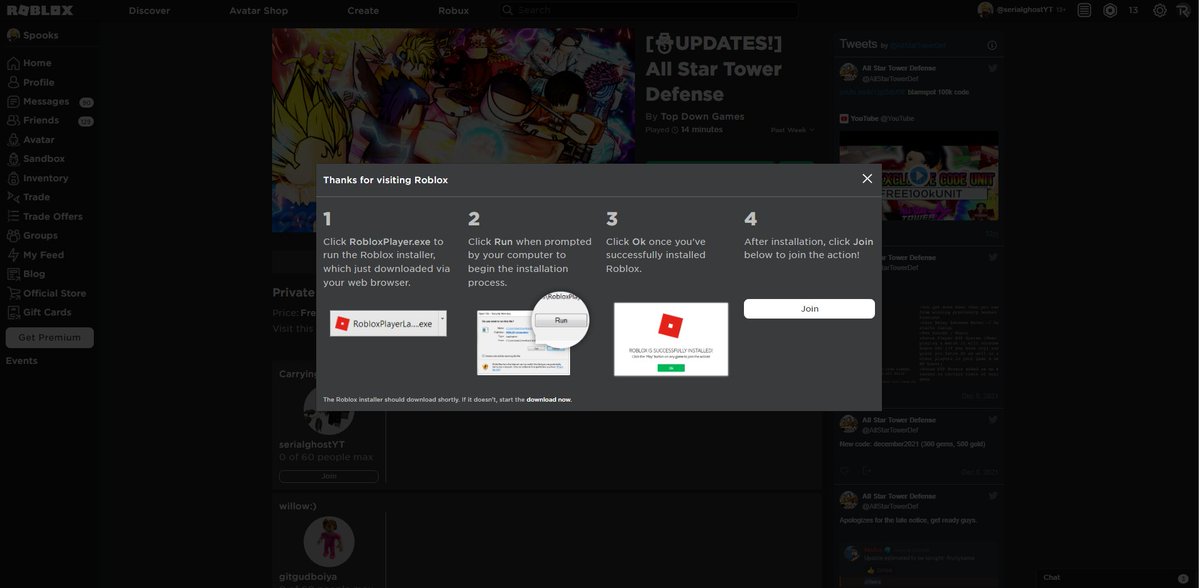Image resolution: width=1200 pixels, height=588 pixels.
Task: Open the settings gear icon
Action: (x=1160, y=10)
